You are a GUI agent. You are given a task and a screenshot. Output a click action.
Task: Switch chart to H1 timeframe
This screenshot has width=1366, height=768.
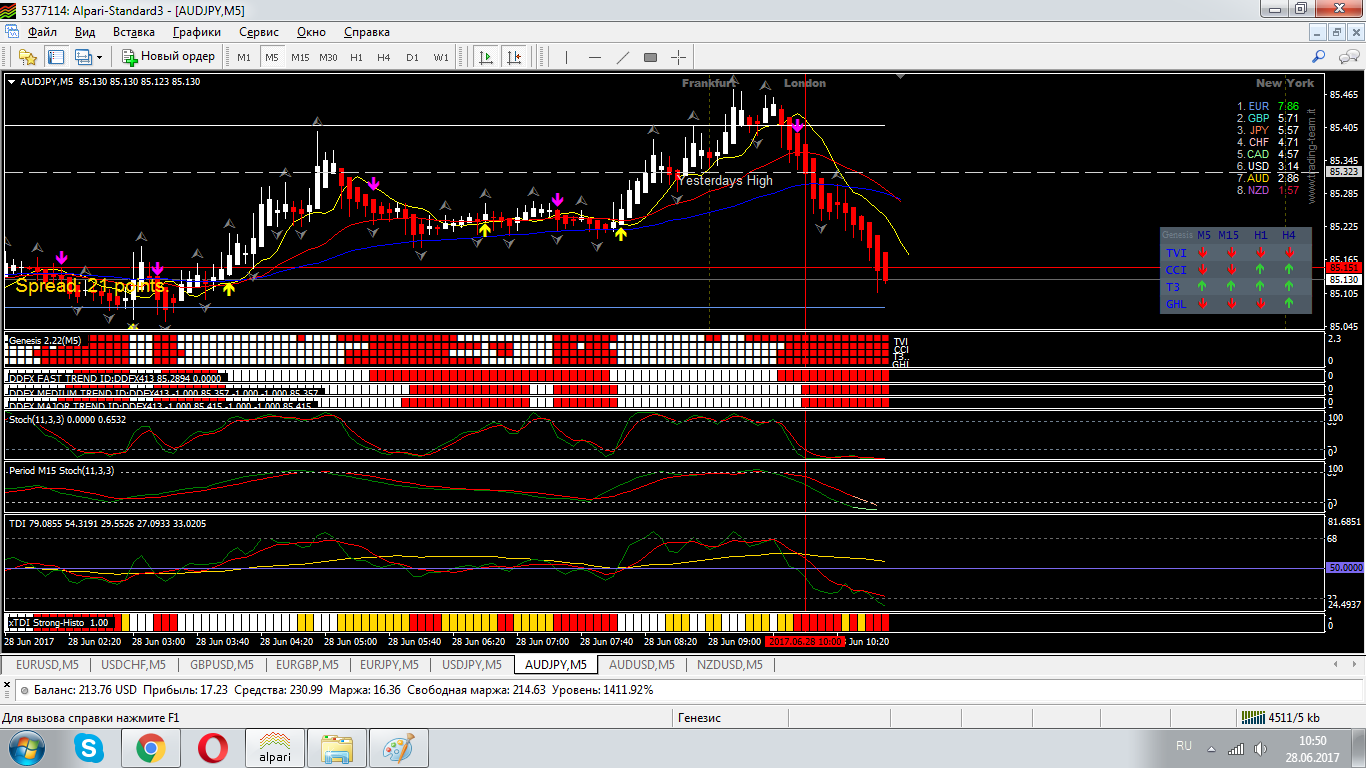356,57
